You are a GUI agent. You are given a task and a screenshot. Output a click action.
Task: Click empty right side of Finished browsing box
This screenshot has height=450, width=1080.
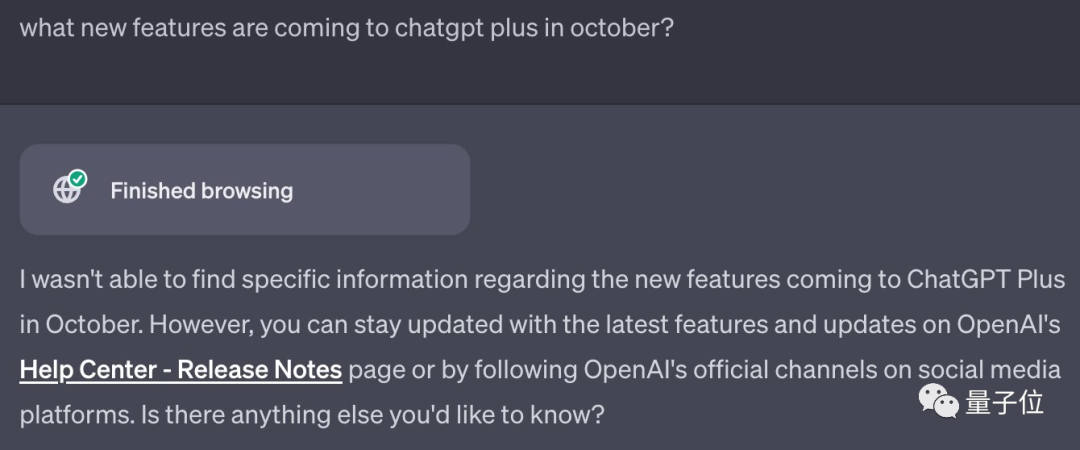(x=400, y=190)
